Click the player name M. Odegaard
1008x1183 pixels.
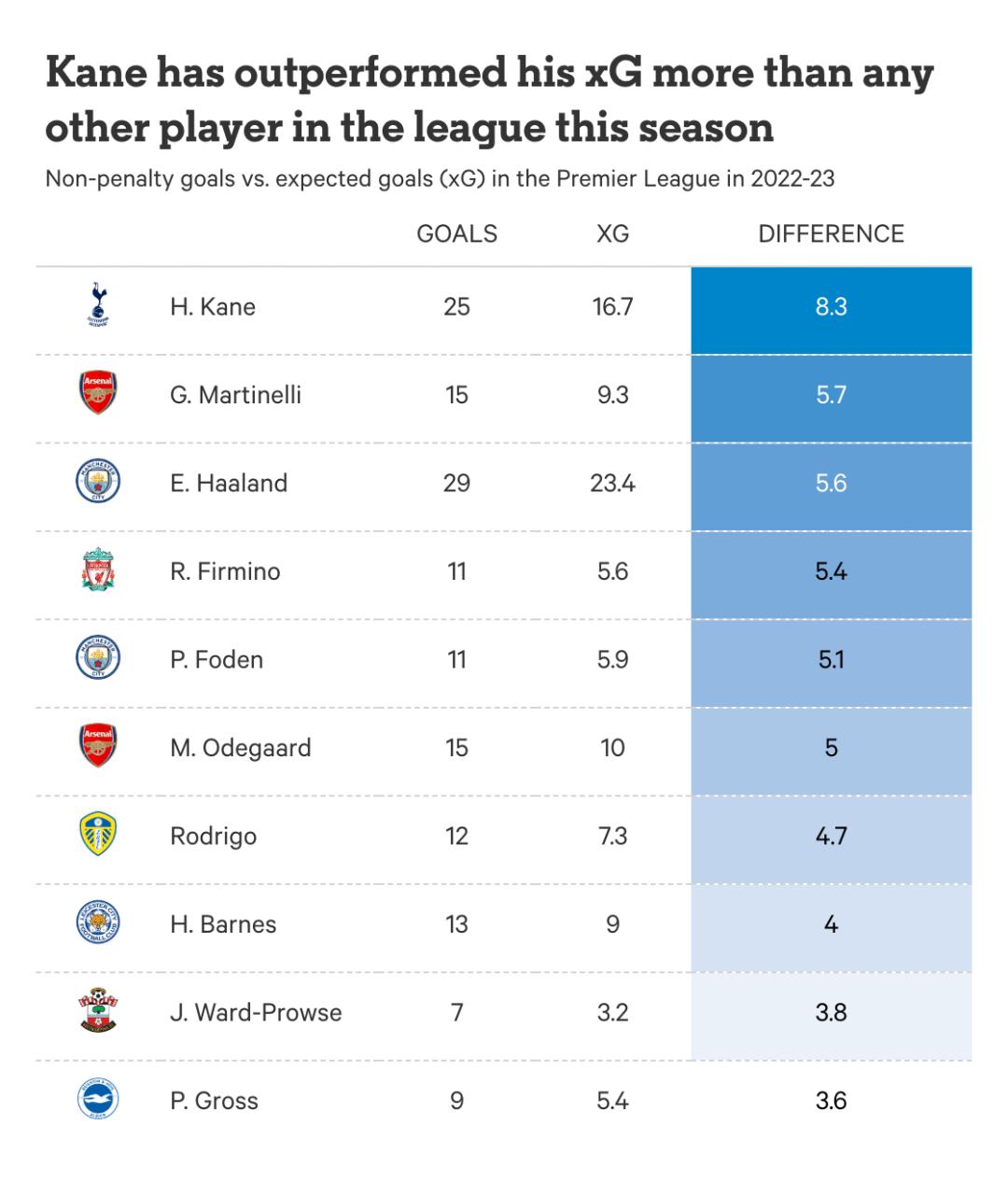tap(241, 748)
